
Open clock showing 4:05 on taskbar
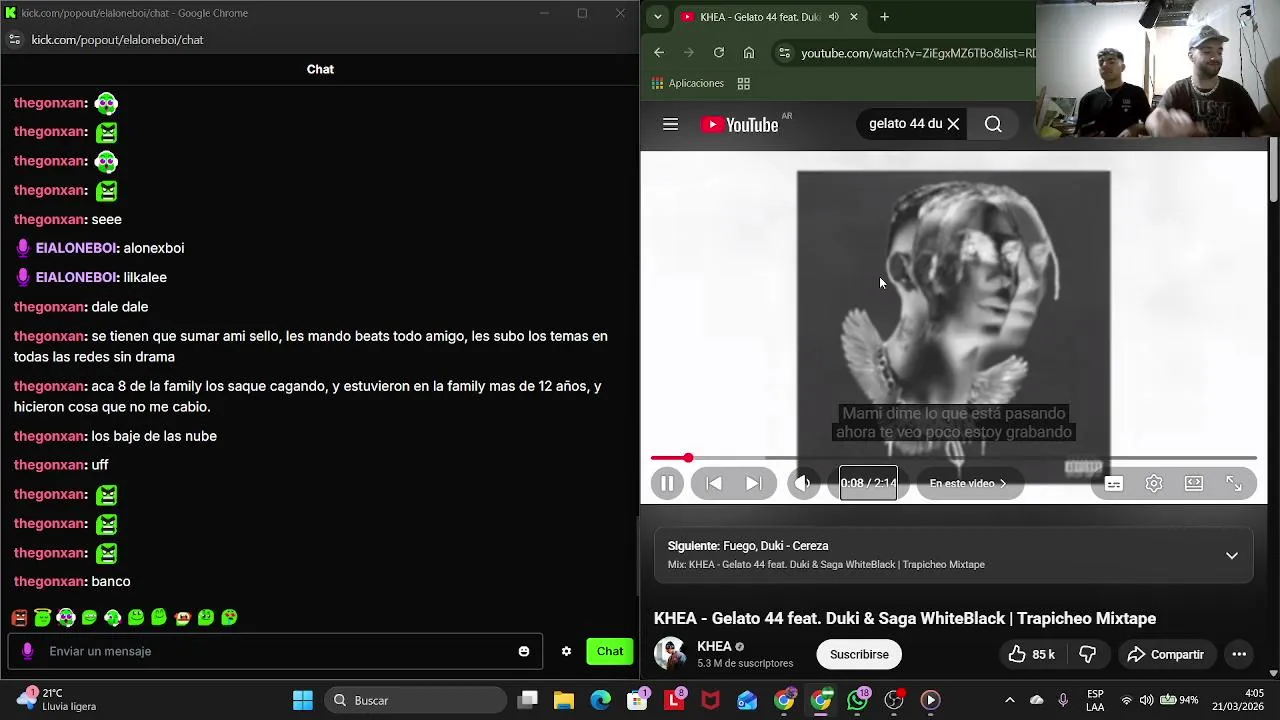click(1238, 700)
